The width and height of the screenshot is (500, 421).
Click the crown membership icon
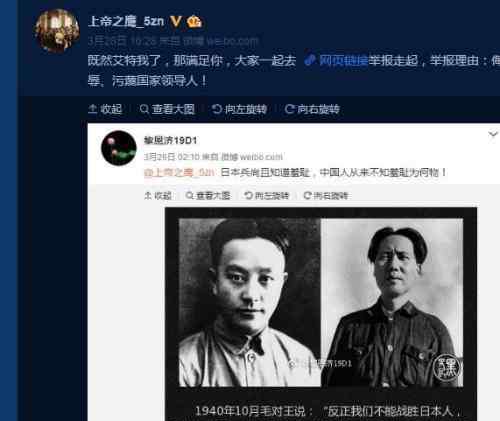(x=194, y=22)
